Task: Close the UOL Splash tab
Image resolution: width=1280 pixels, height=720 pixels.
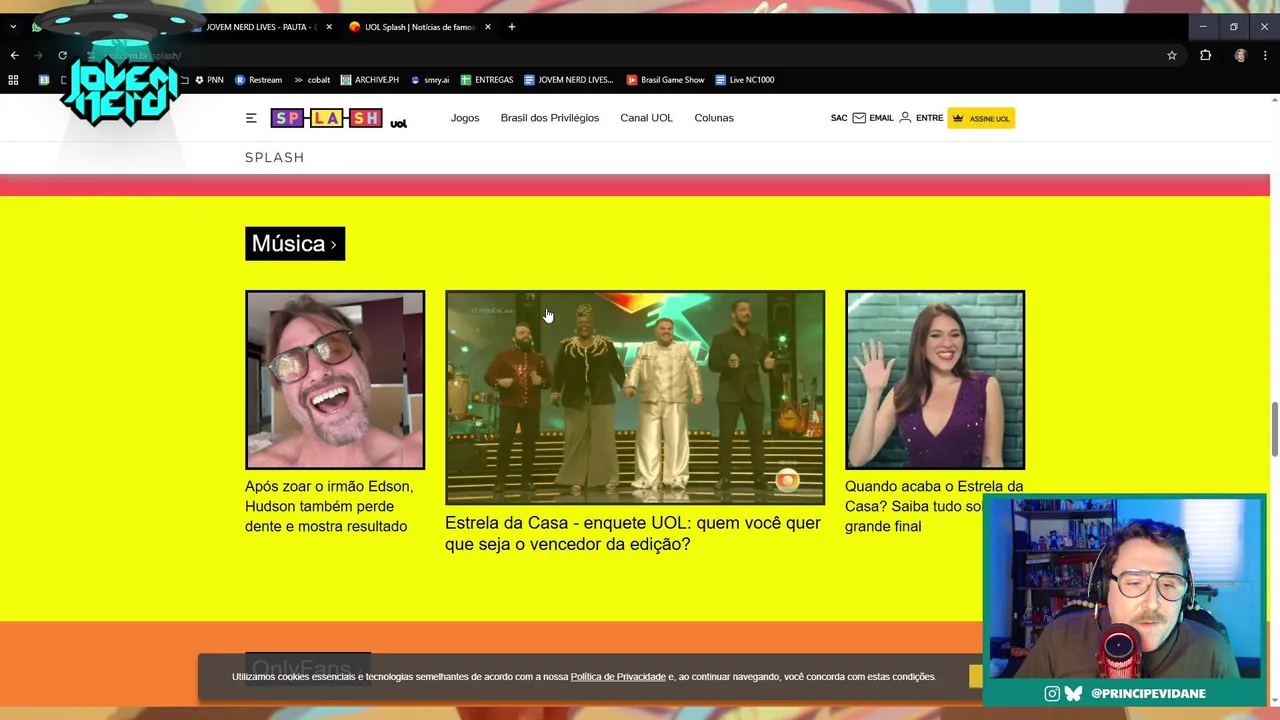Action: pyautogui.click(x=488, y=27)
